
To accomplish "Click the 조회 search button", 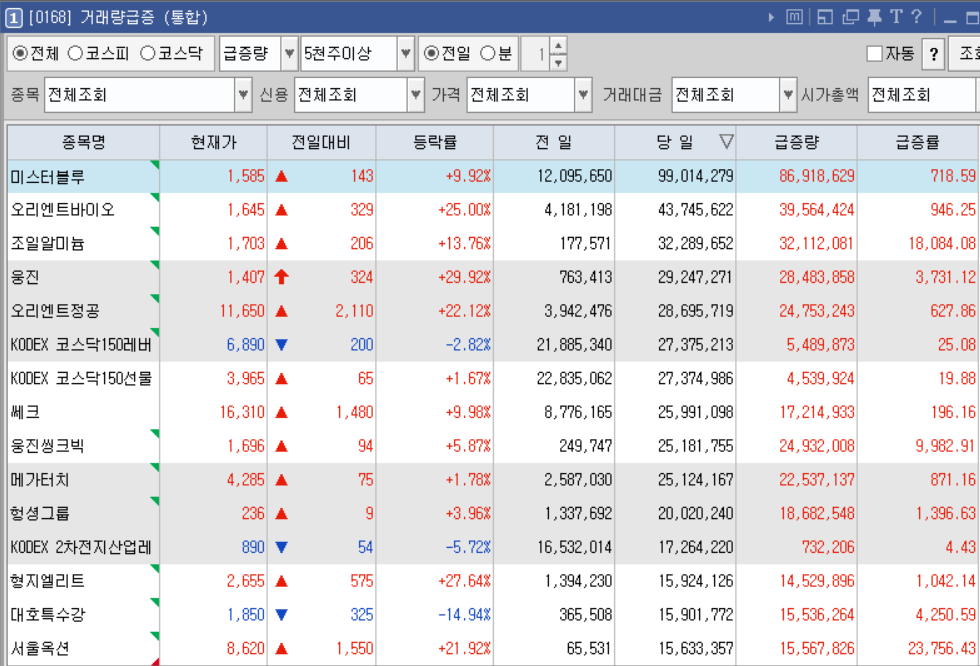I will [965, 54].
